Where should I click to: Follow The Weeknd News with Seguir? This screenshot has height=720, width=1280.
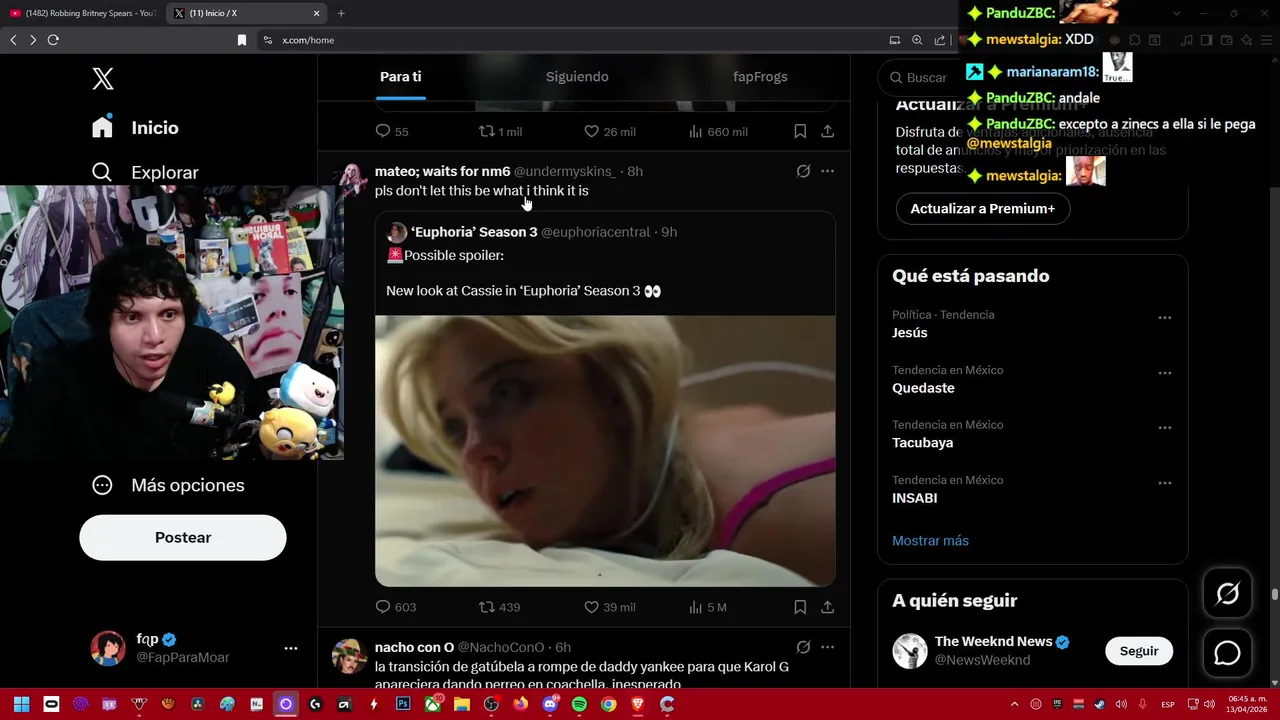tap(1139, 651)
